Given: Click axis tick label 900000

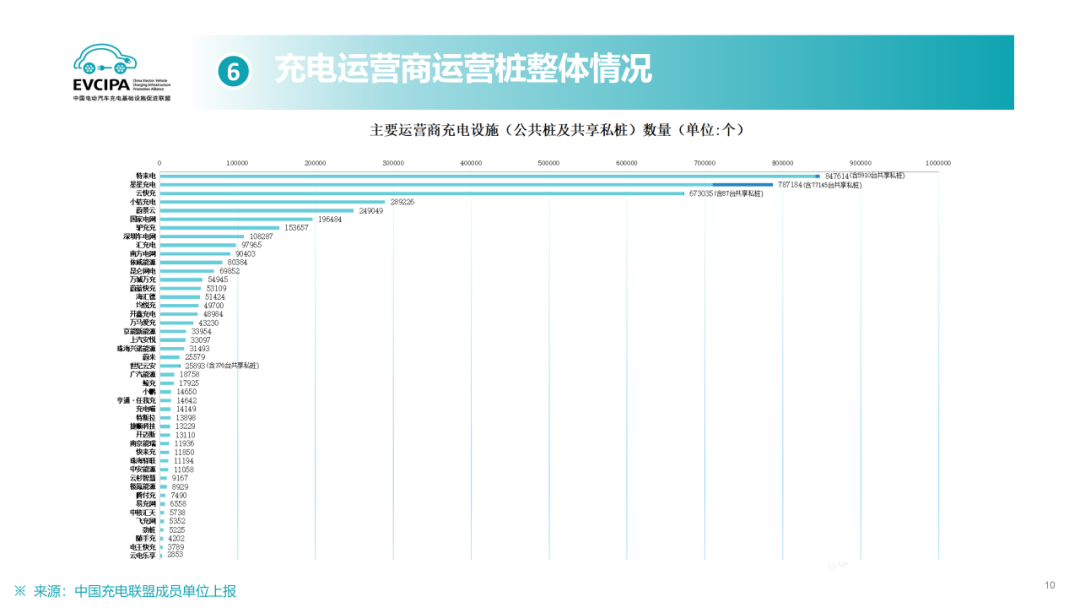Looking at the screenshot, I should [860, 163].
